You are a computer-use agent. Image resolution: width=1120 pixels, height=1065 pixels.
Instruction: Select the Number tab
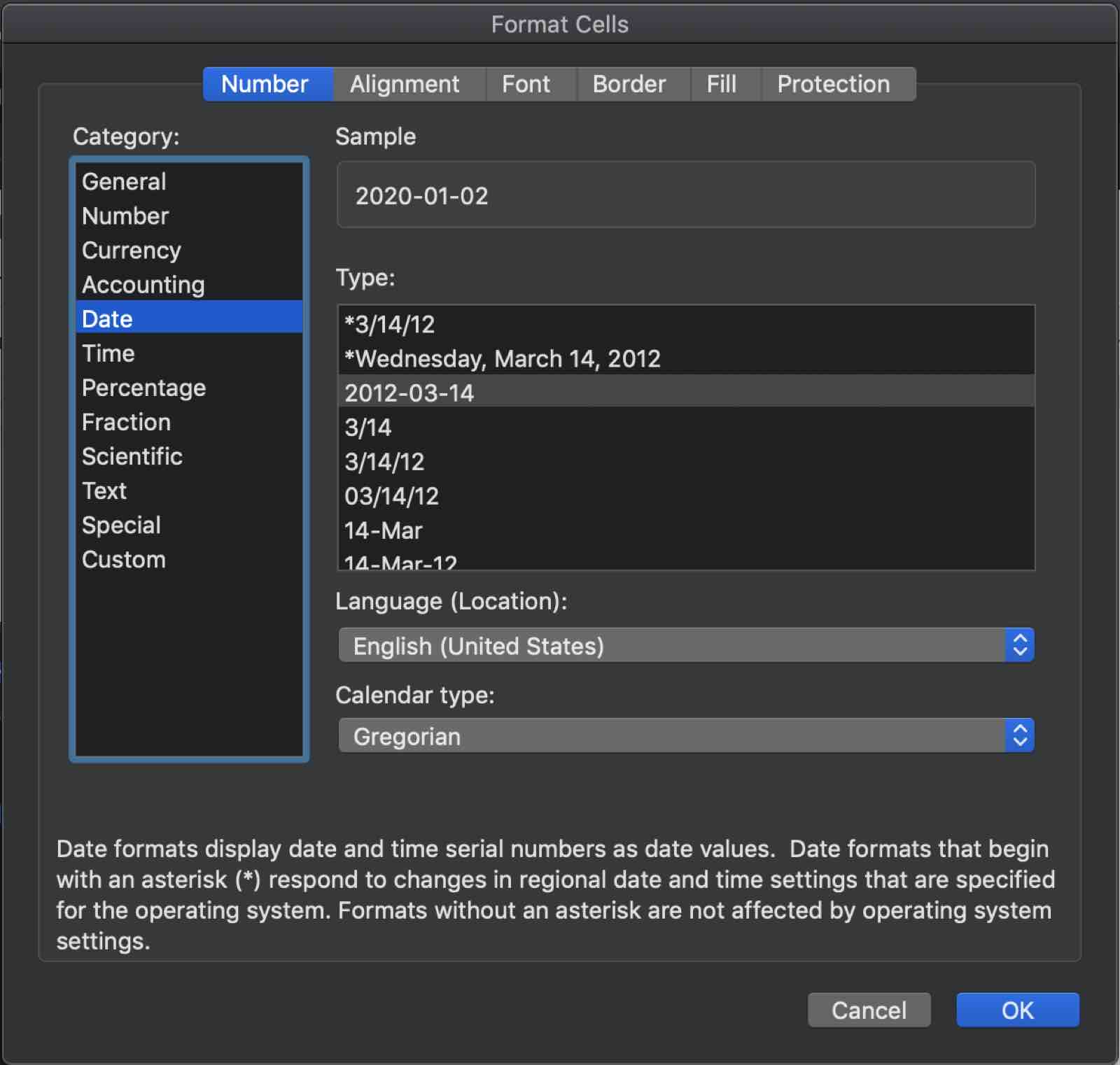pos(266,84)
